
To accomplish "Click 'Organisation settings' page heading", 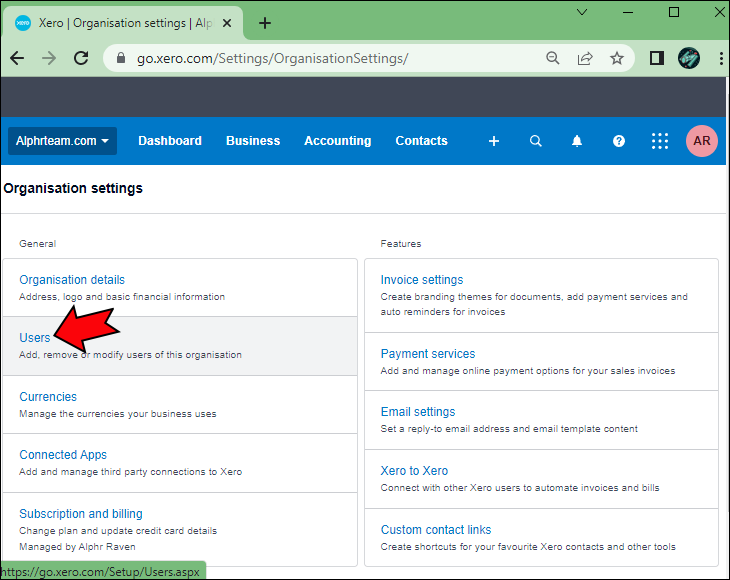I will pyautogui.click(x=73, y=189).
